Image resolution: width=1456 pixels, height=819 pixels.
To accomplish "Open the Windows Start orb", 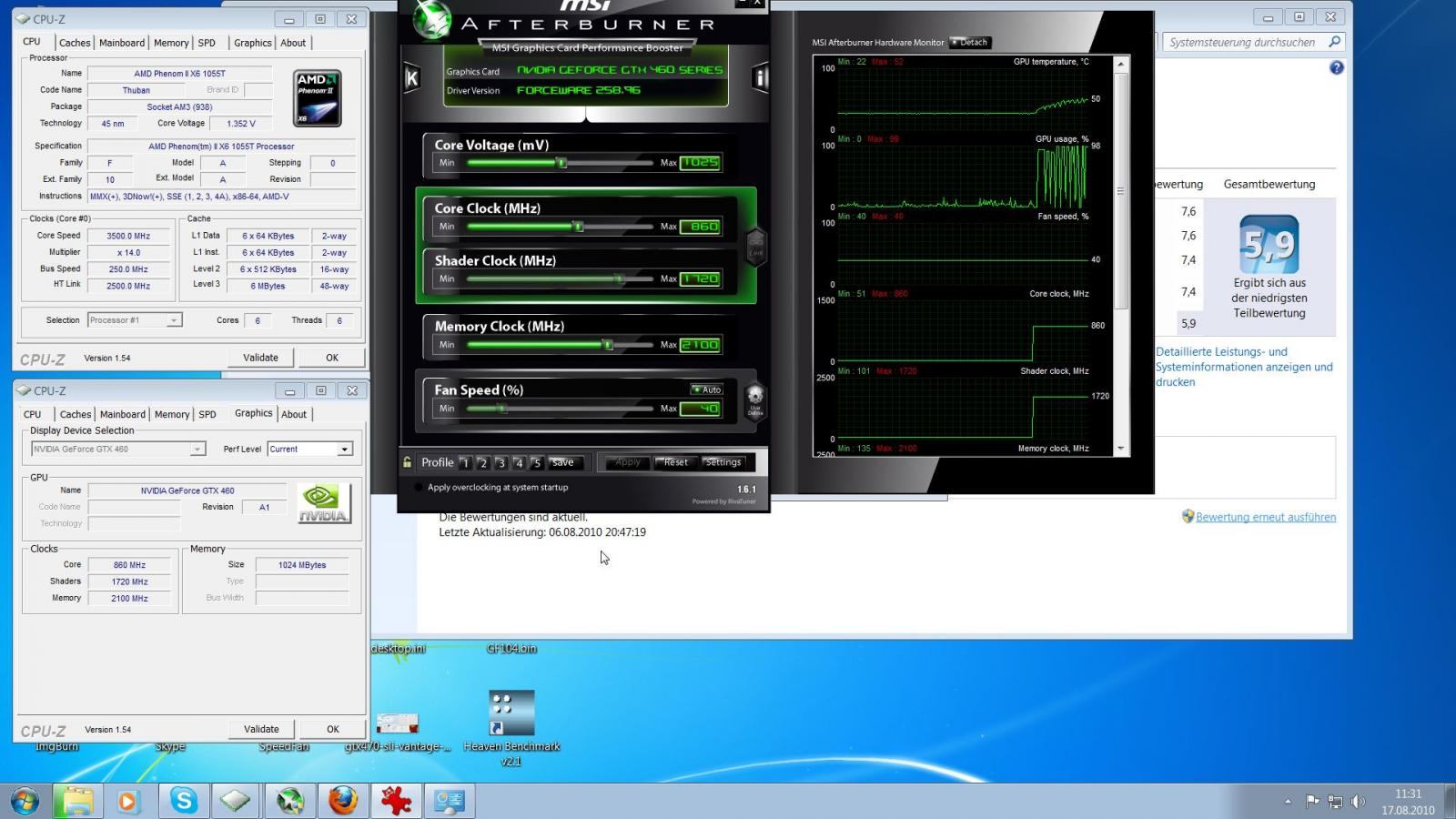I will point(25,801).
